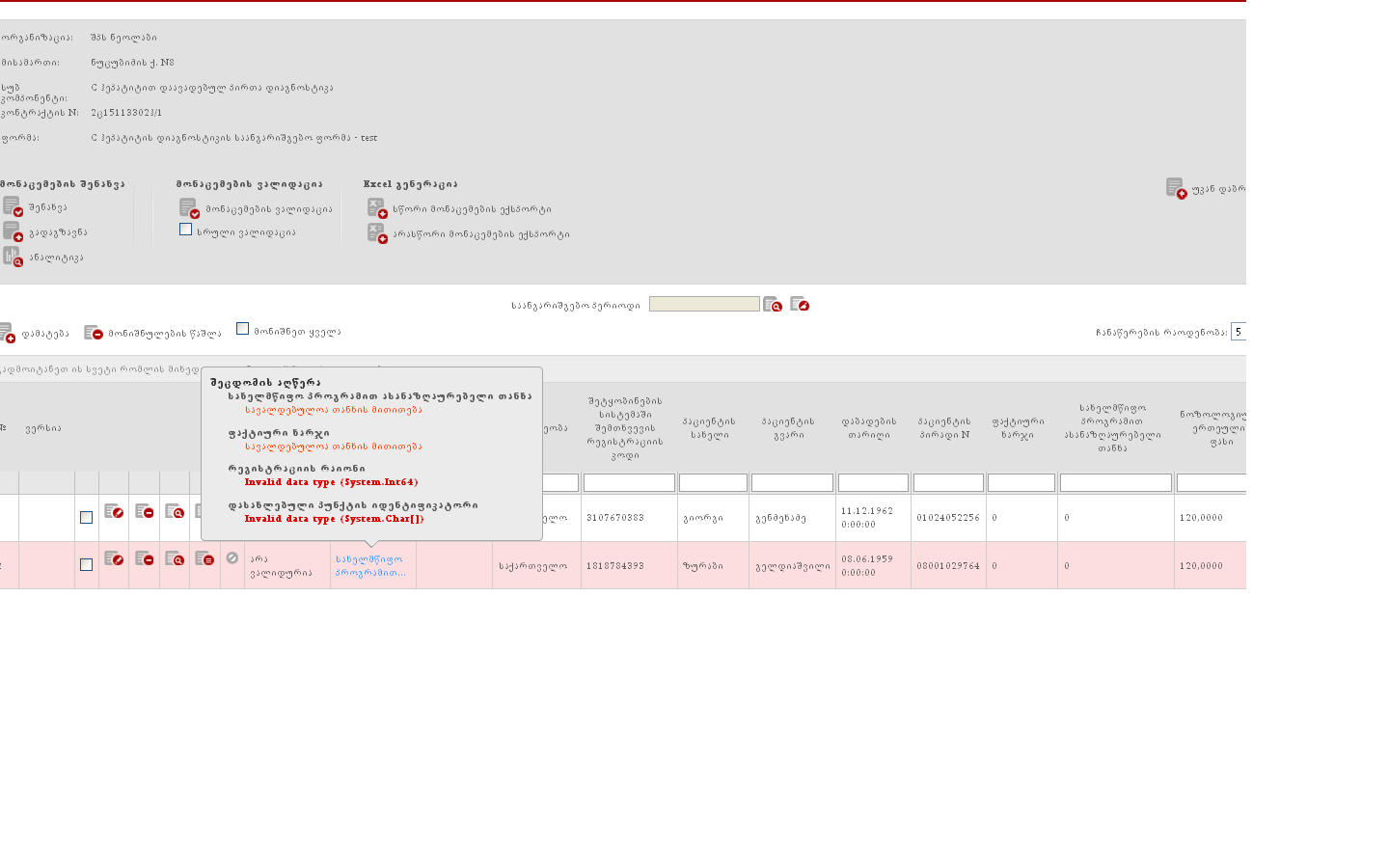The height and width of the screenshot is (868, 1389).
Task: Export correct data via სწორი მონაცემების ექსპორტი icon
Action: click(377, 208)
